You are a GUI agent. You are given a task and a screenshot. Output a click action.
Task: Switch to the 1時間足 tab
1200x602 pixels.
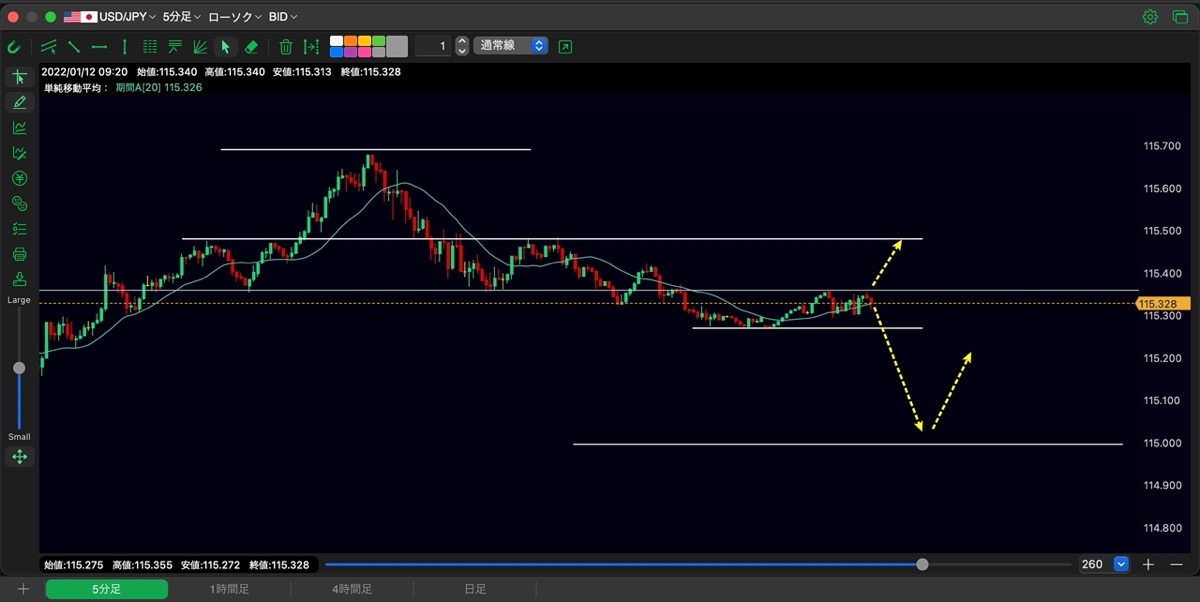(x=229, y=590)
